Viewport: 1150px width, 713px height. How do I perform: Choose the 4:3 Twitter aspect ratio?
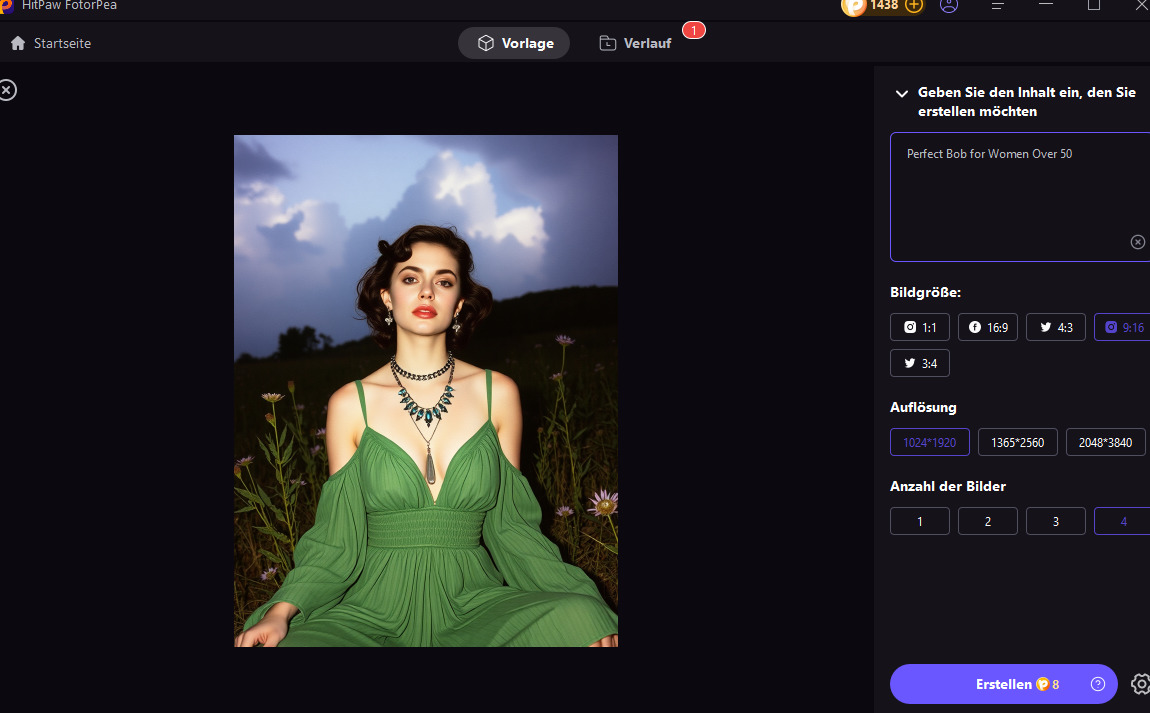[x=1056, y=327]
